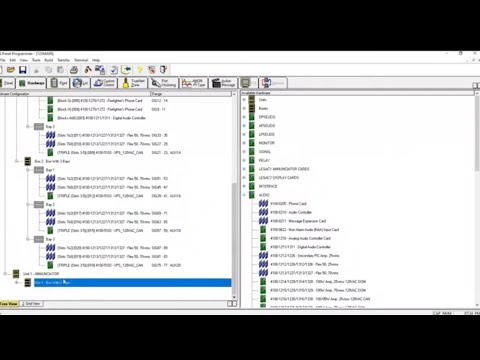Click the note with arrow toolbar icon
480x360 pixels.
pyautogui.click(x=126, y=70)
